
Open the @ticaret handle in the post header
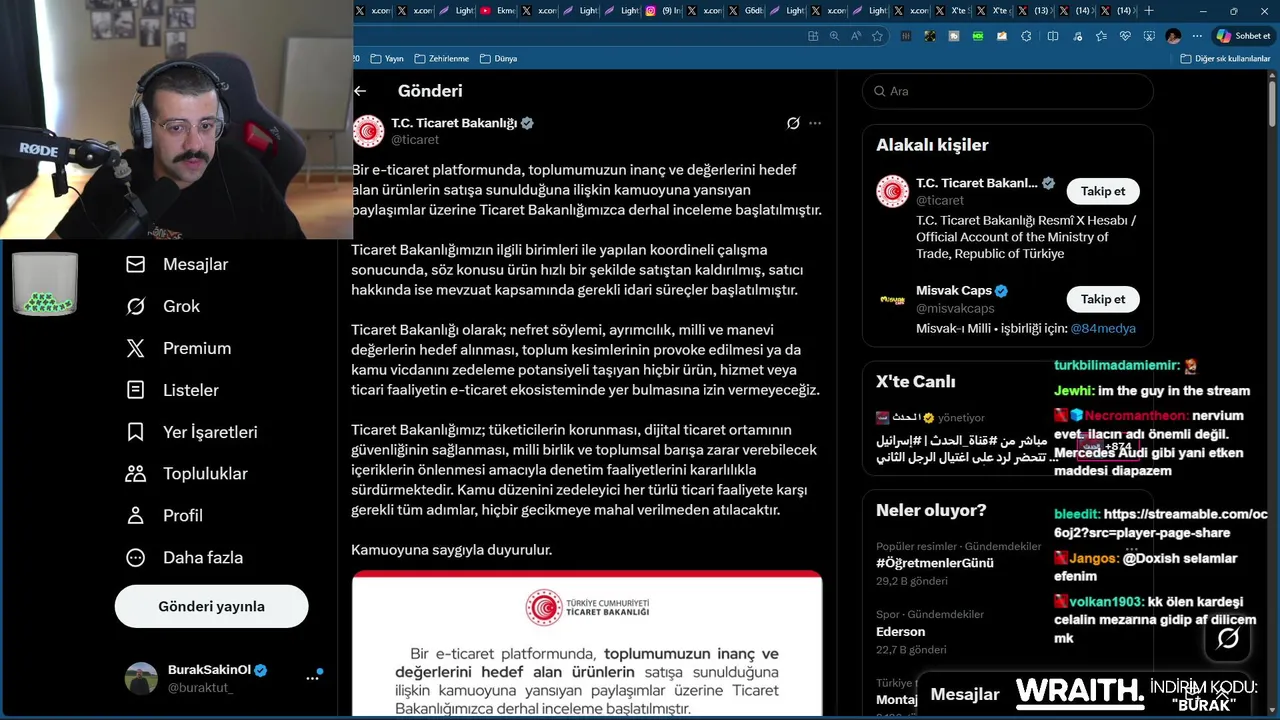[x=414, y=140]
